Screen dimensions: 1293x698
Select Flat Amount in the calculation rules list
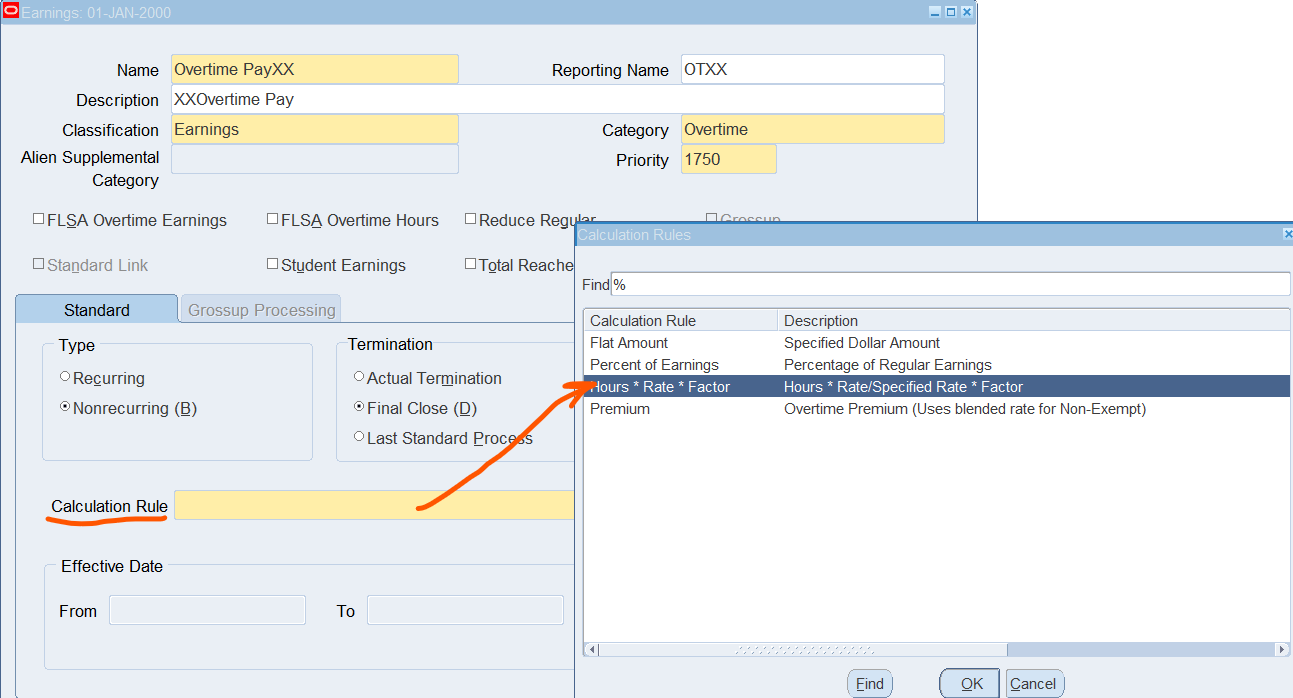629,343
